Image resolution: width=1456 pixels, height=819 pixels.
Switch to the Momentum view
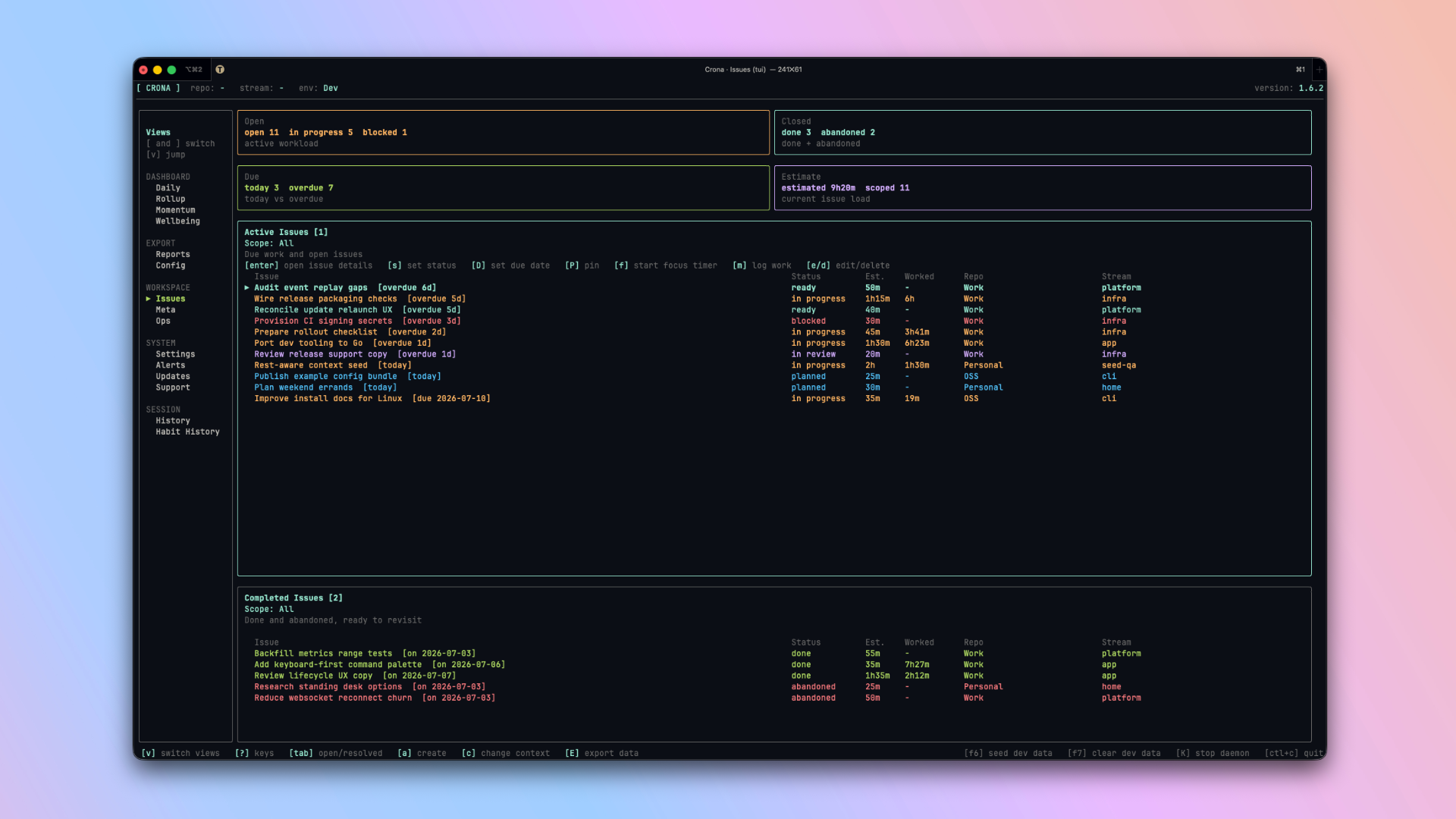click(x=175, y=210)
